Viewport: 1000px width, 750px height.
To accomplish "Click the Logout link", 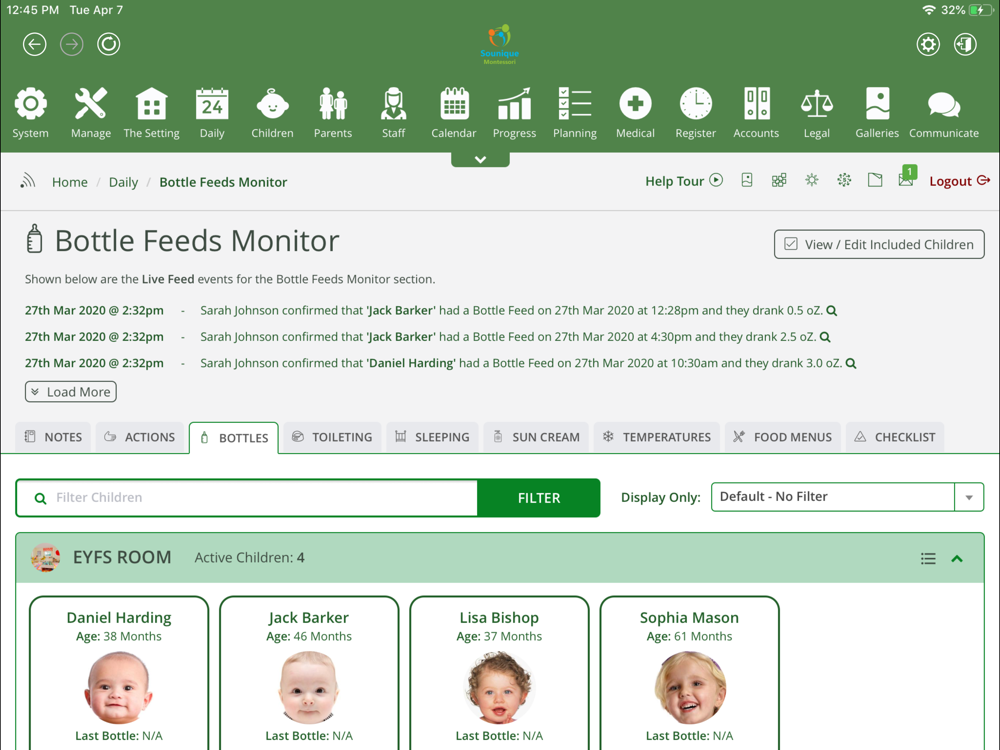I will coord(959,181).
